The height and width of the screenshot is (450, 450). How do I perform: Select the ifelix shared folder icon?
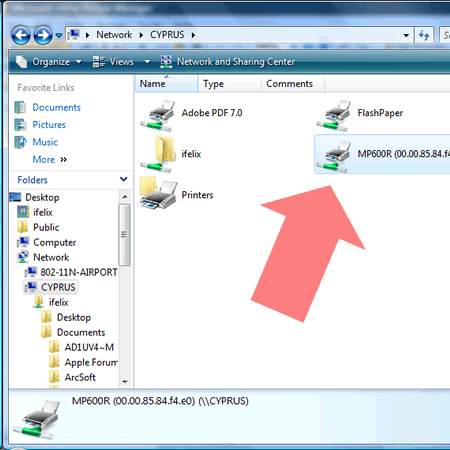tap(158, 154)
